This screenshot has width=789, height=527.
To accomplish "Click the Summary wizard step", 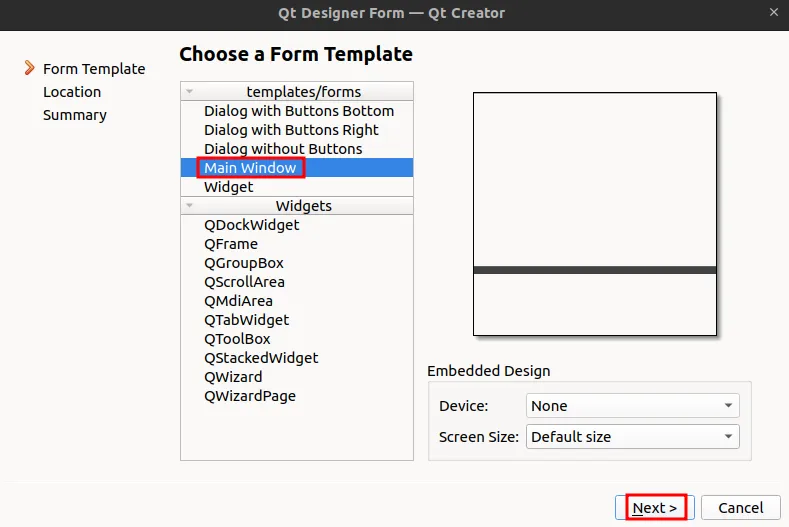I will point(74,115).
